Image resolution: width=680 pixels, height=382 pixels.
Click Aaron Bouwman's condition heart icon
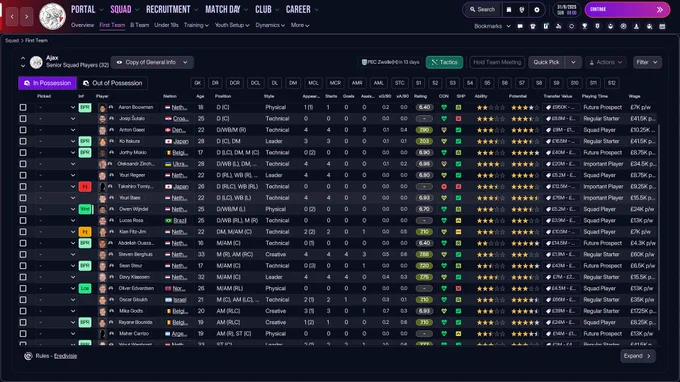[444, 107]
